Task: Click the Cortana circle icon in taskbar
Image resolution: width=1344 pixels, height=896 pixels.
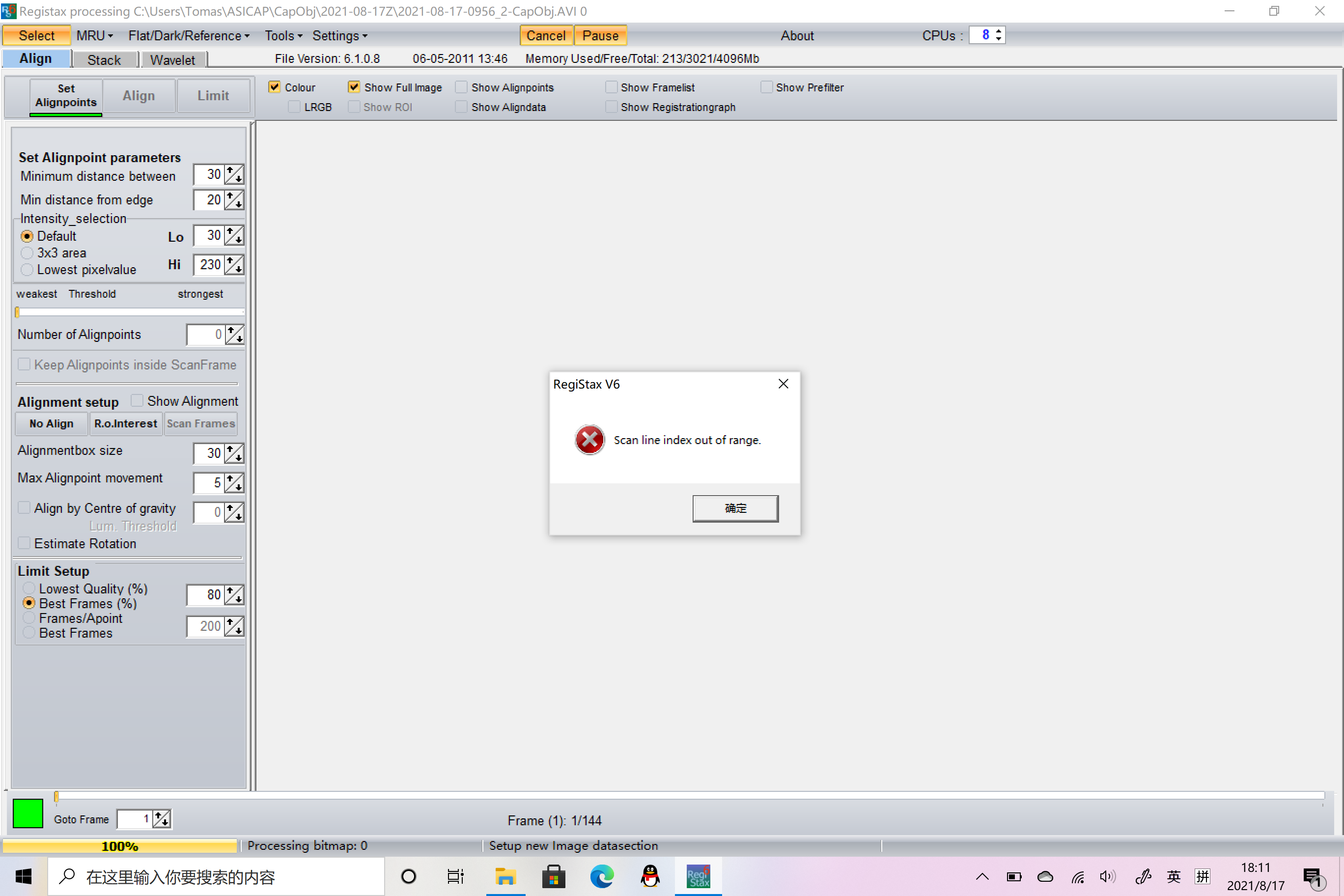Action: point(409,876)
